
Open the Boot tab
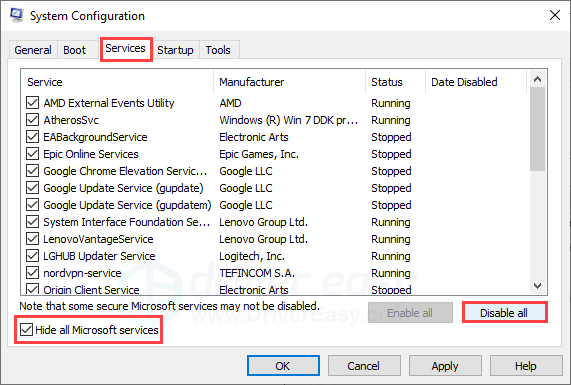[74, 50]
